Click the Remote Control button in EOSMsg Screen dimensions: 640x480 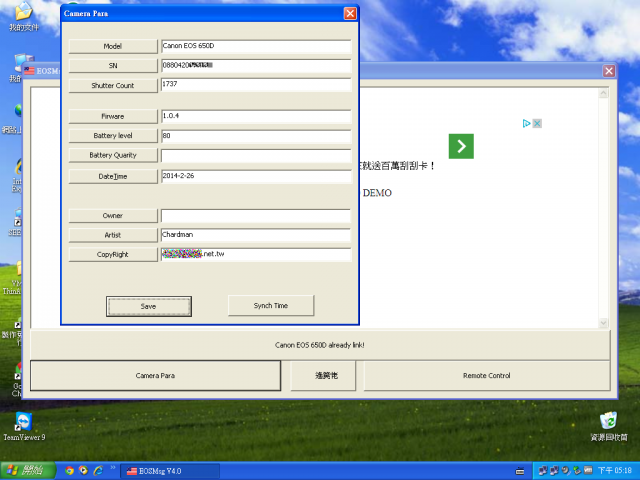(x=487, y=376)
